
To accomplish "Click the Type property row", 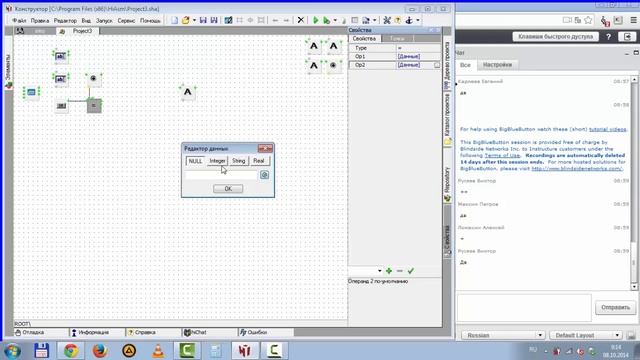I will tap(395, 48).
